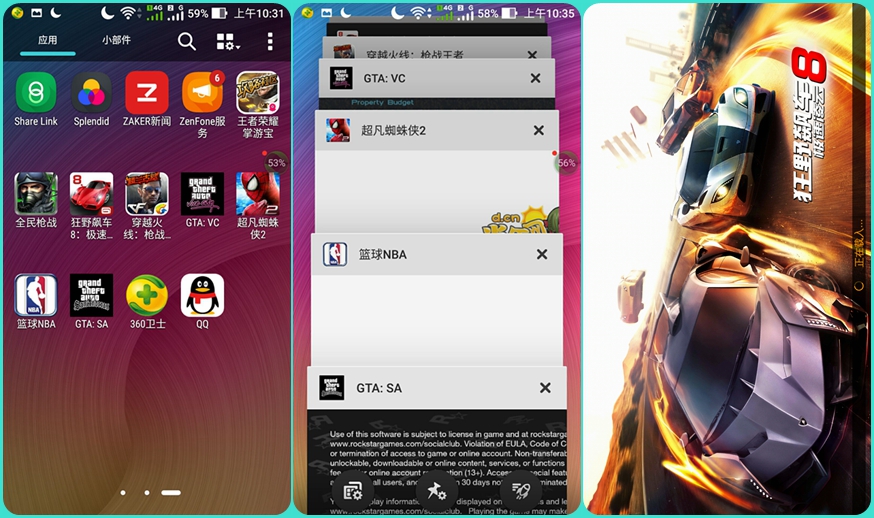Viewport: 874px width, 518px height.
Task: Switch to the 小部件 tab
Action: (x=116, y=40)
